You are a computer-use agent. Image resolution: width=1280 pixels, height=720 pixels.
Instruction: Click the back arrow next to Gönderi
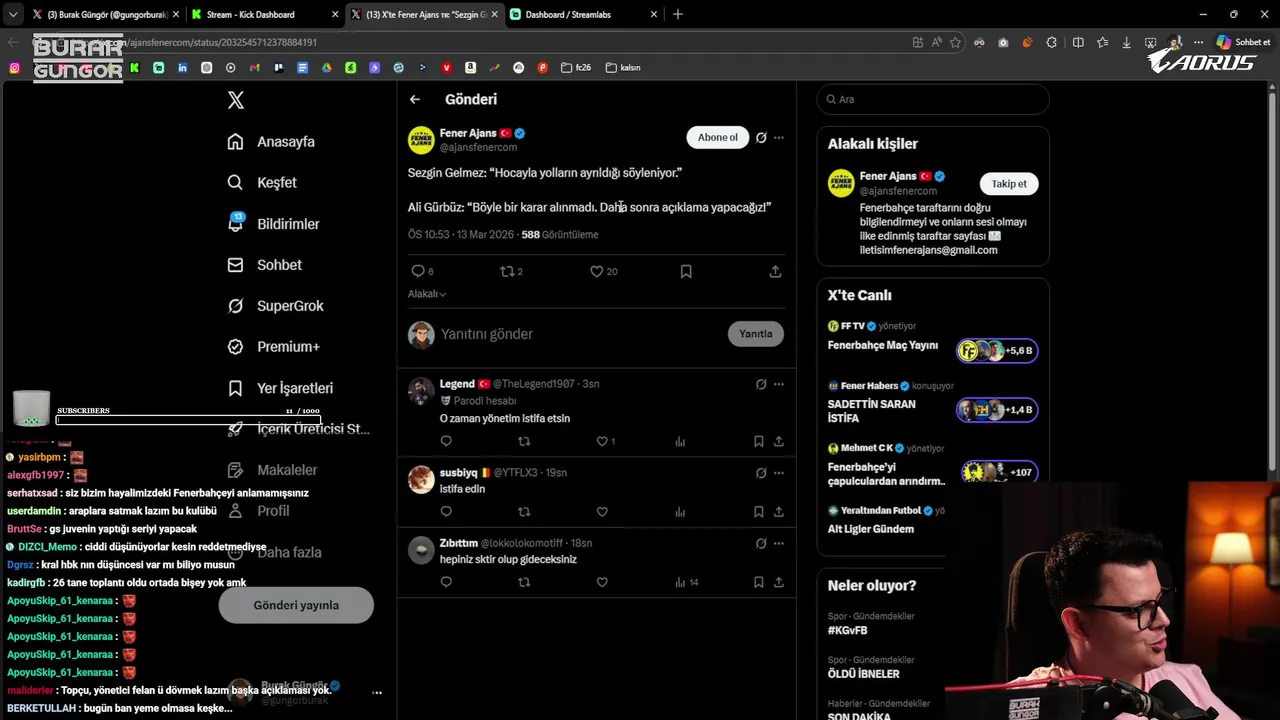(x=415, y=99)
